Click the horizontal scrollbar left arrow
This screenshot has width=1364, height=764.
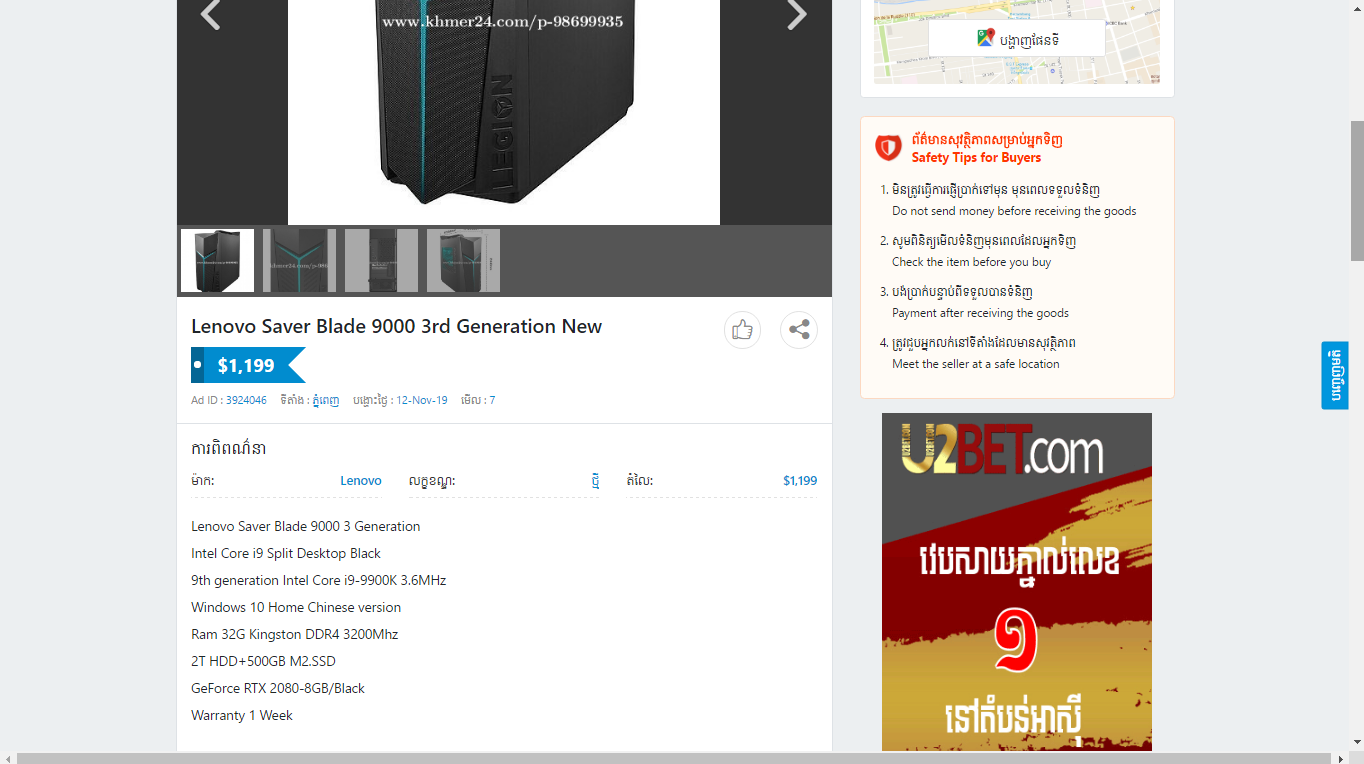pos(8,757)
